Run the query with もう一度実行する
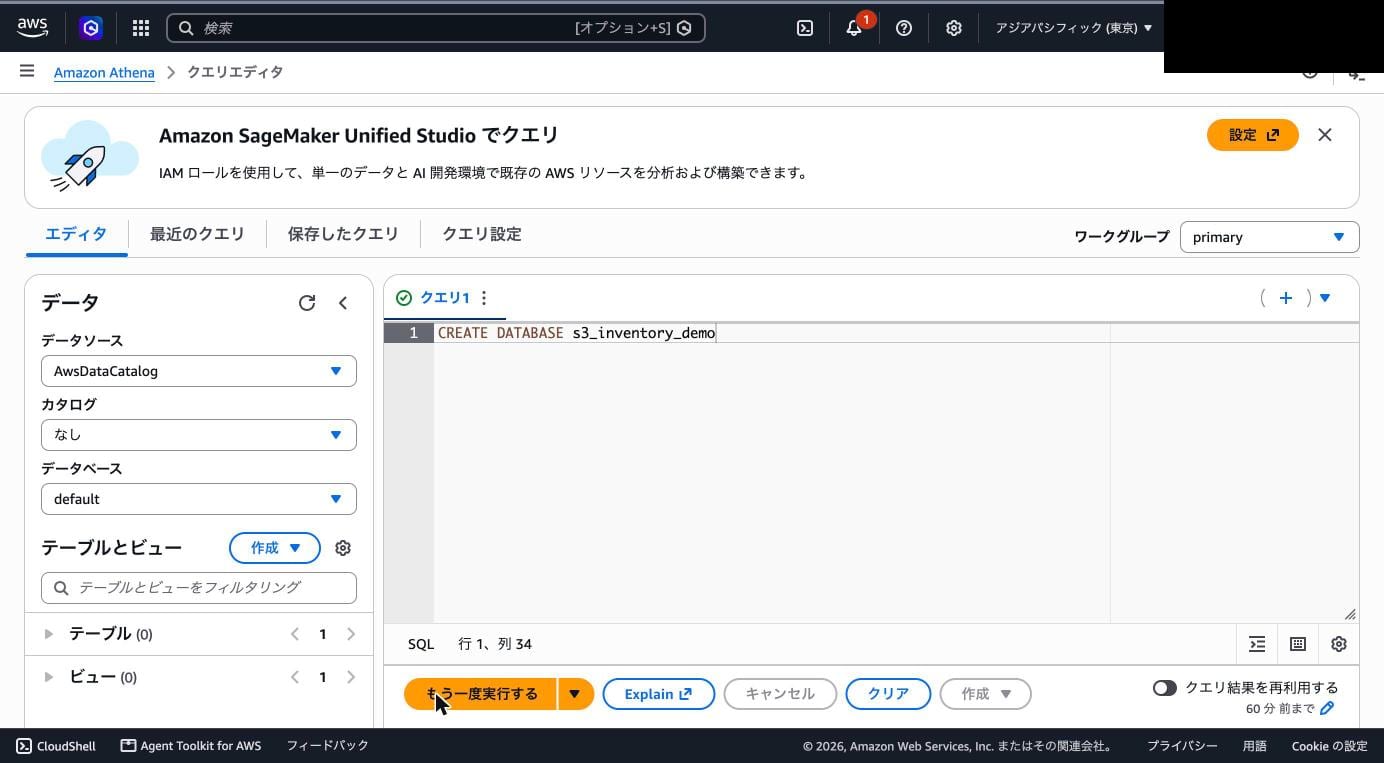 point(480,694)
